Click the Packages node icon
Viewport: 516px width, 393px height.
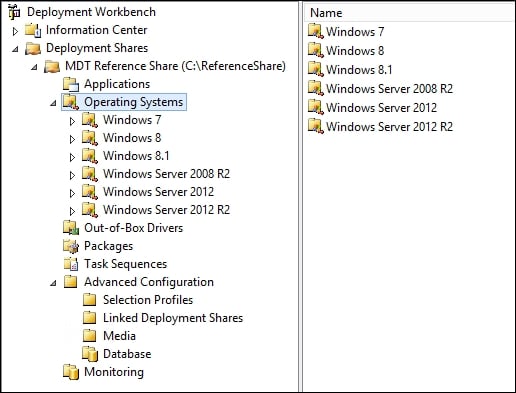[x=71, y=246]
